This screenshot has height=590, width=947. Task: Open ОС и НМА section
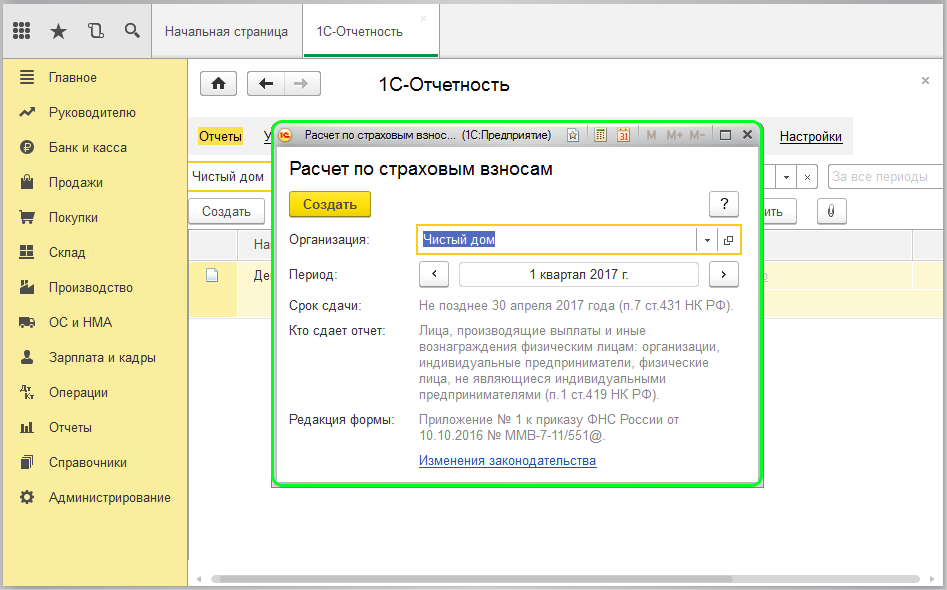80,322
